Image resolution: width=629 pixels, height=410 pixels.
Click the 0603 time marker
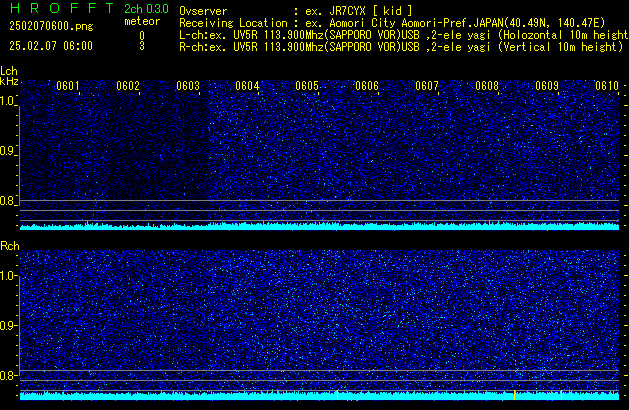point(188,86)
